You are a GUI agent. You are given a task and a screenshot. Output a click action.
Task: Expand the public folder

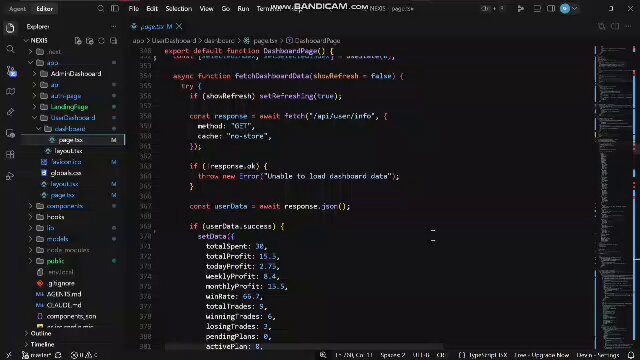pos(31,261)
